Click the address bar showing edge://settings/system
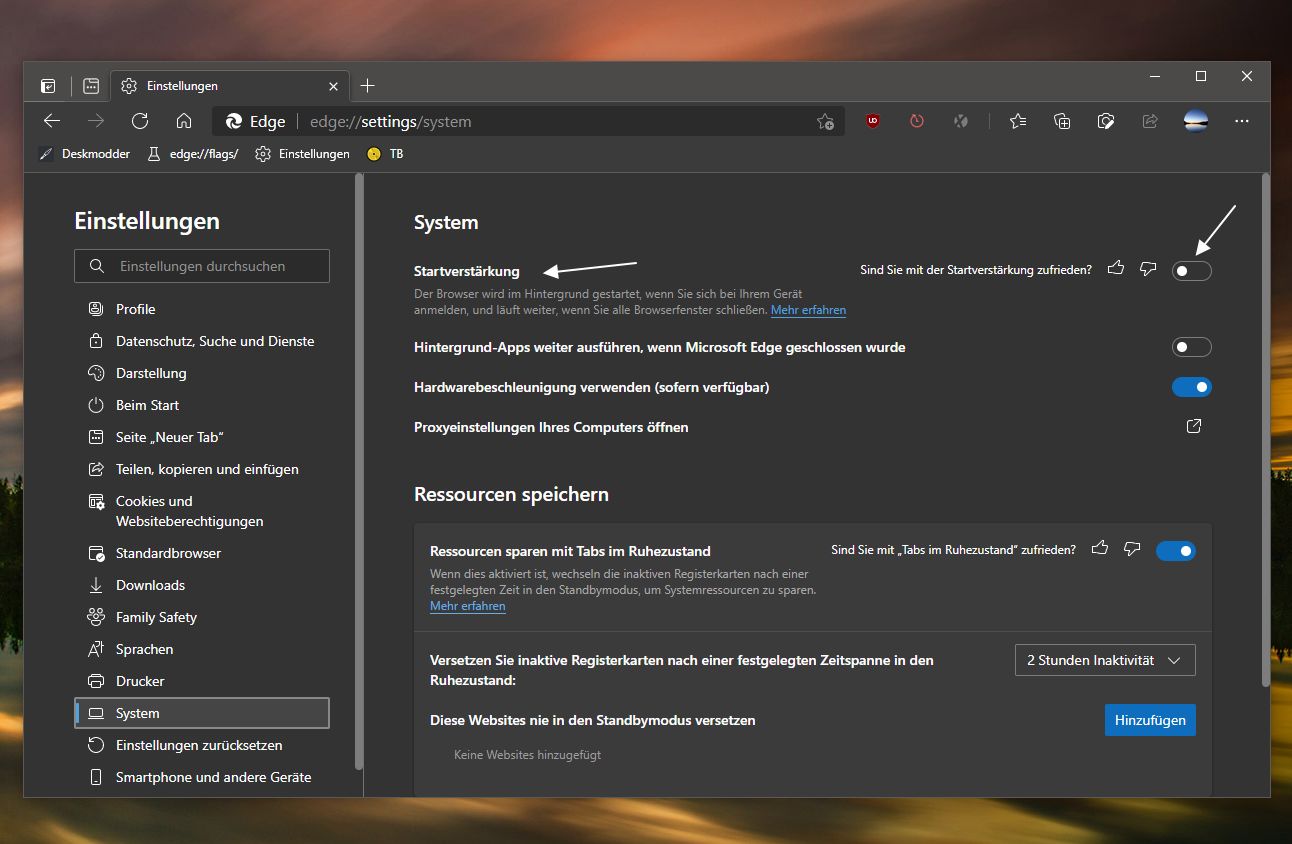 pos(526,122)
